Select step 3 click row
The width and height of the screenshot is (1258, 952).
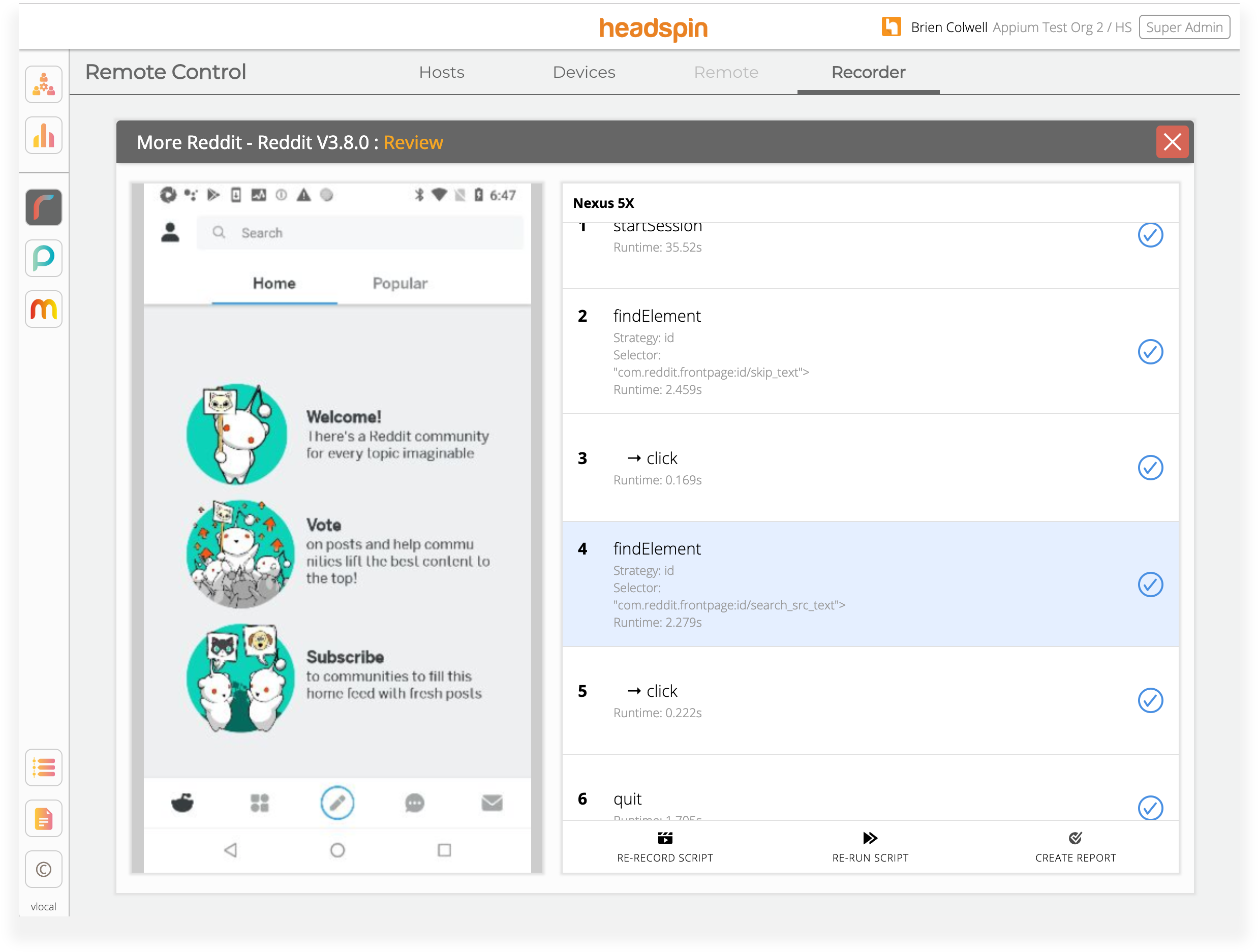[x=870, y=468]
